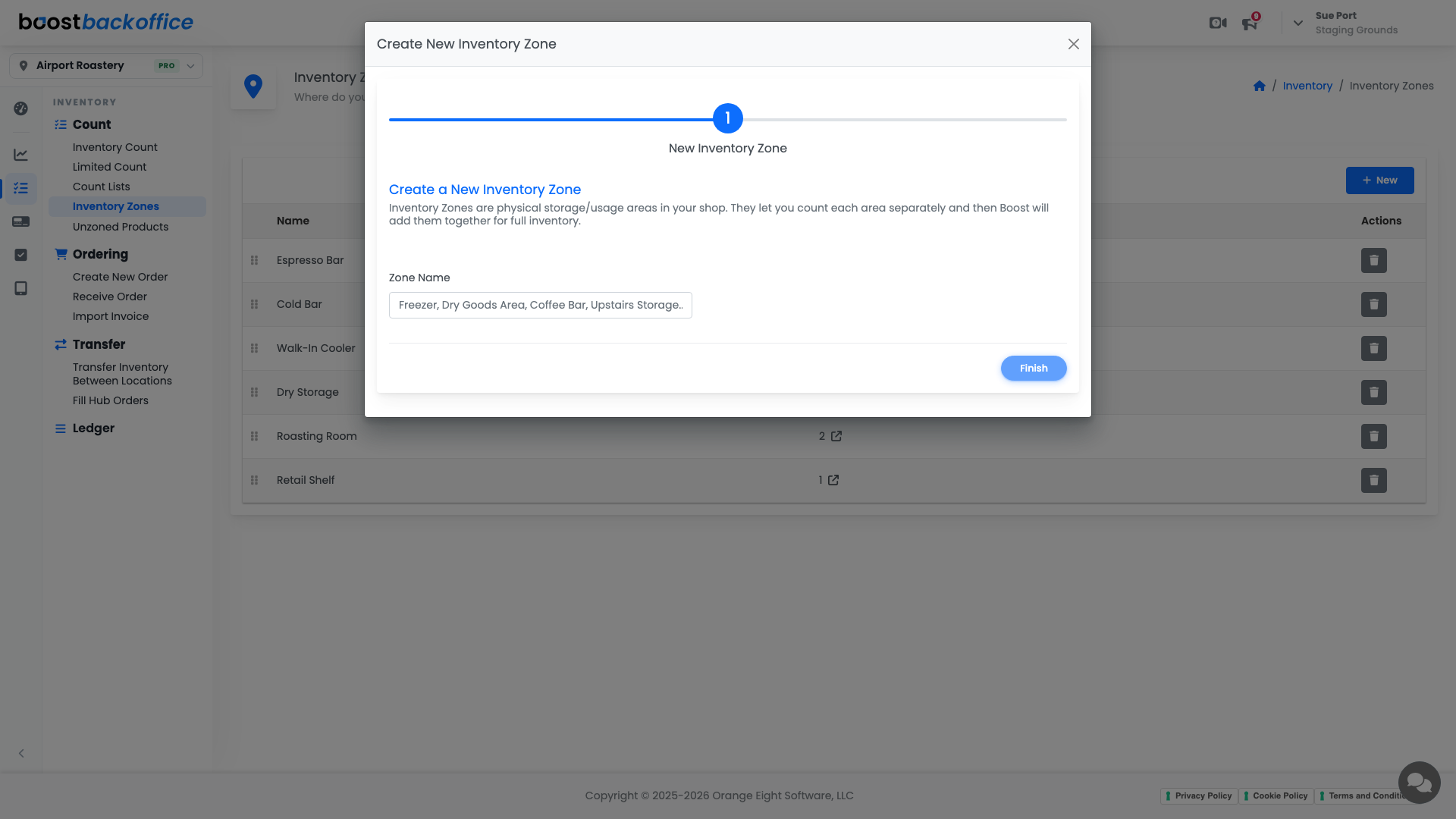Go to Inventory Count
This screenshot has width=1456, height=819.
[115, 147]
